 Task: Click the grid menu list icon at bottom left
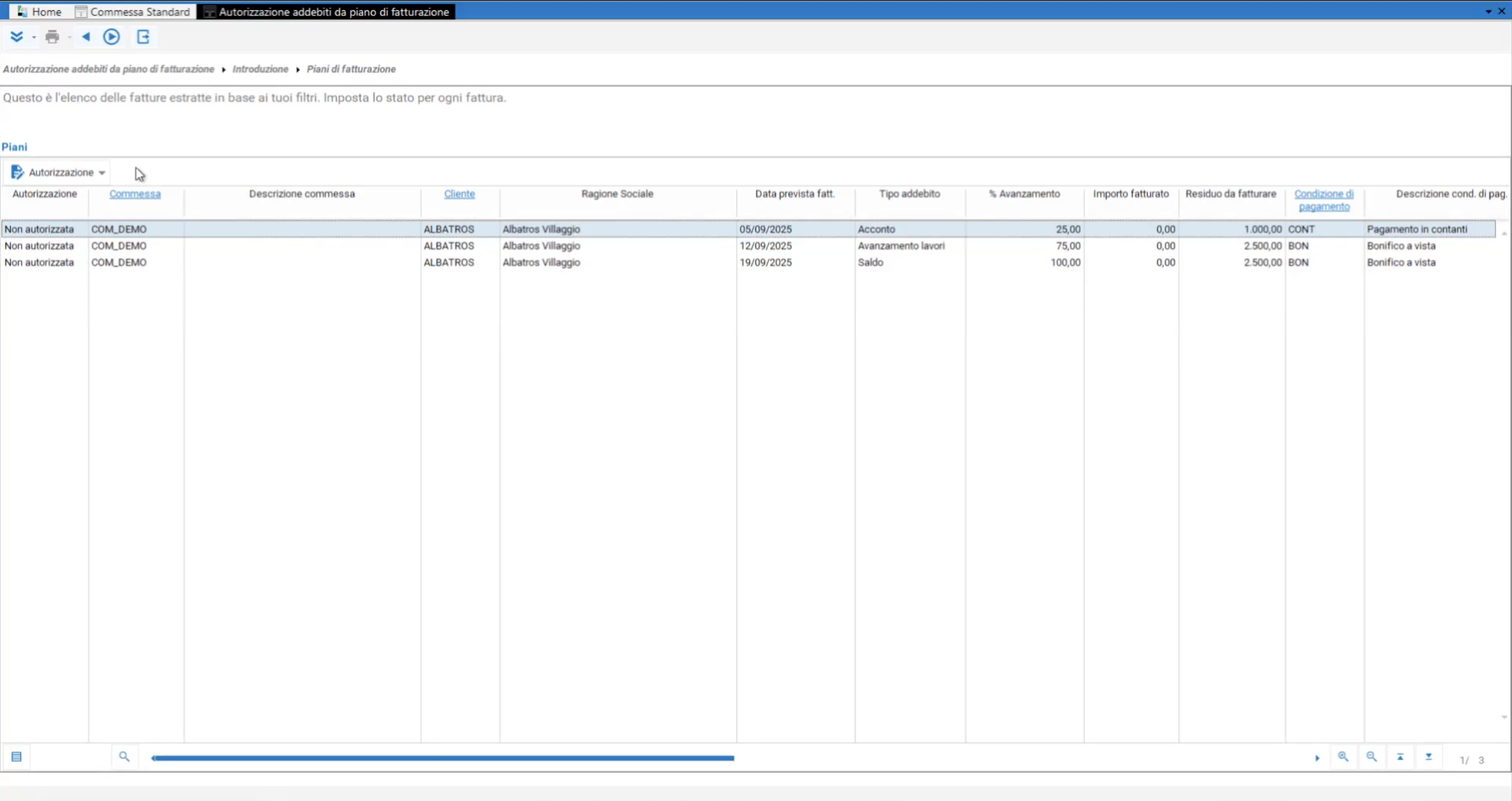pyautogui.click(x=17, y=757)
